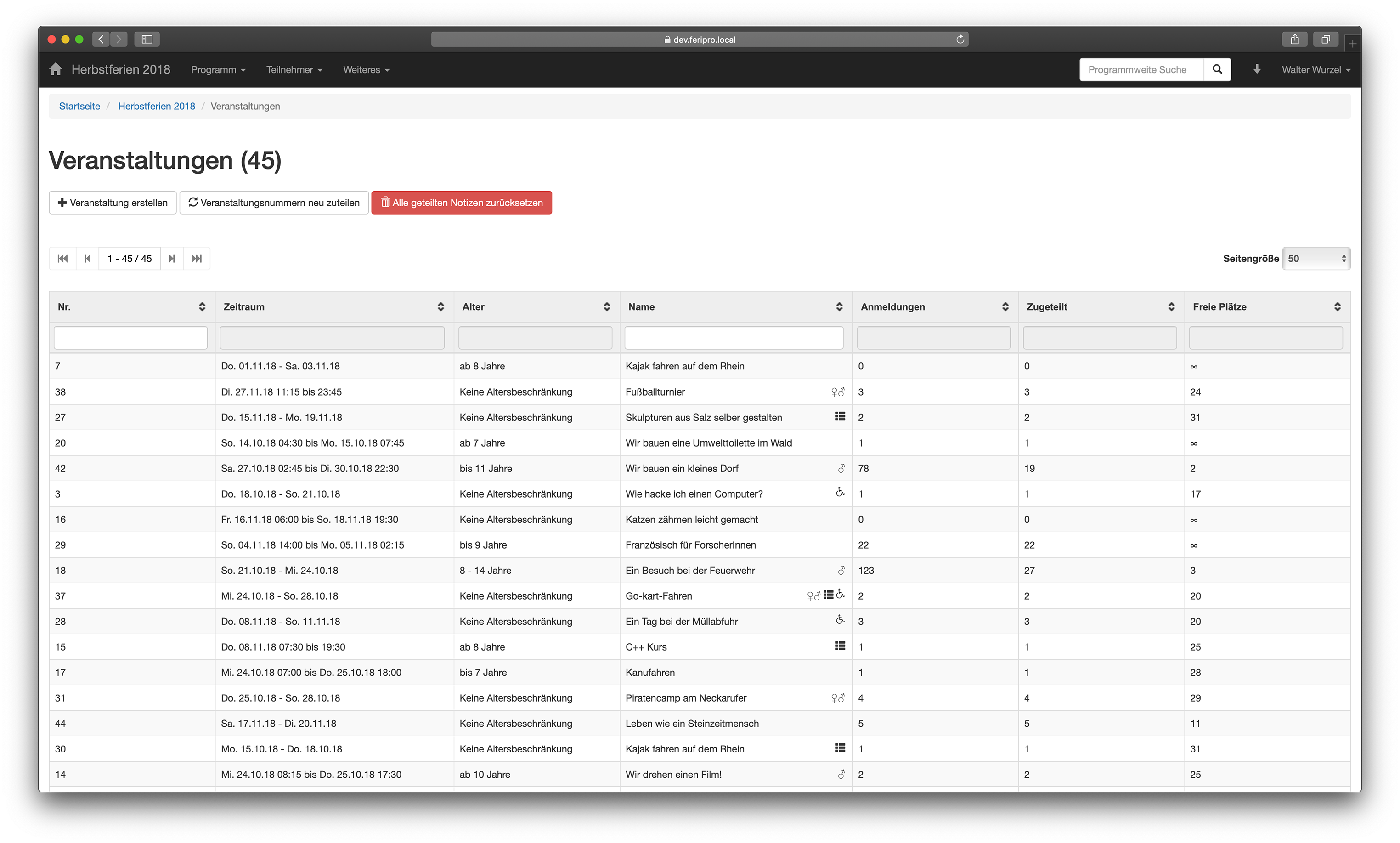Image resolution: width=1400 pixels, height=843 pixels.
Task: Open the Weiteres menu
Action: point(366,69)
